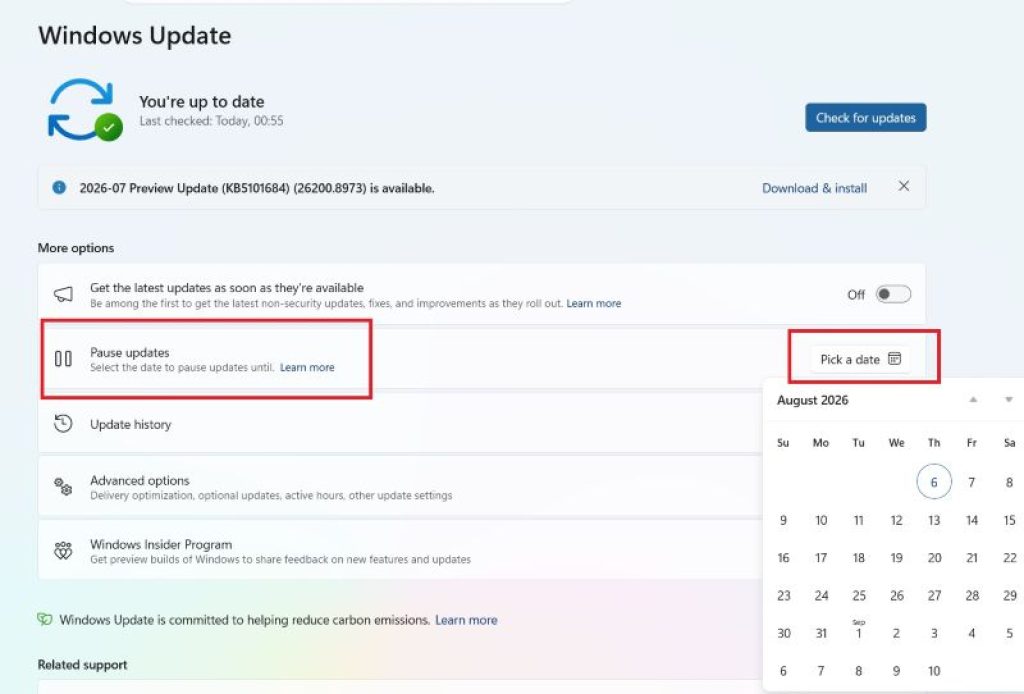Toggle the get latest updates switch
Screen dimensions: 1024x694
(x=893, y=294)
